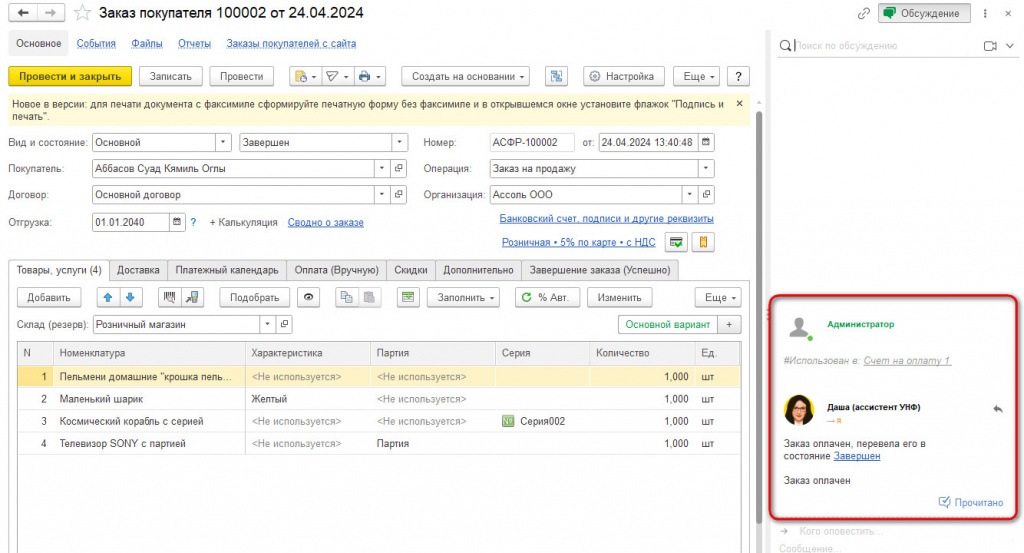Switch to Платежный календарь tab
Viewport: 1024px width, 553px height.
(x=227, y=270)
